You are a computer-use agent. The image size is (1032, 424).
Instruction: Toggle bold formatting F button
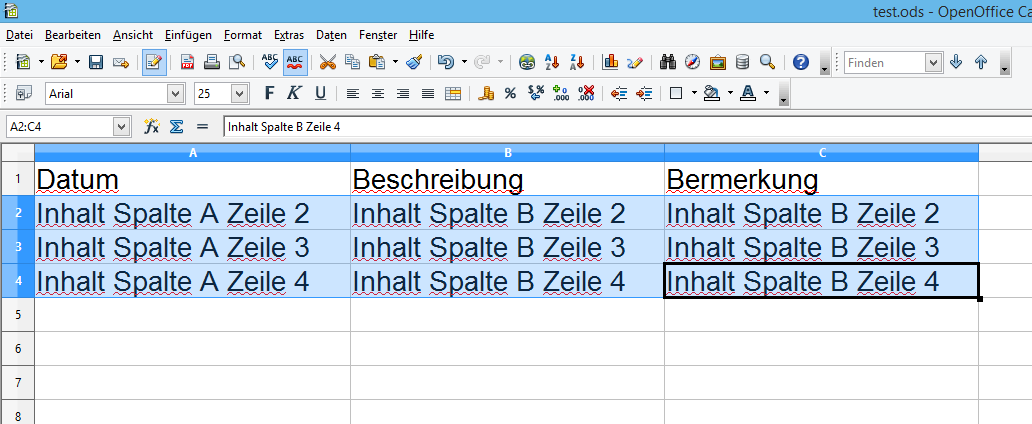(x=269, y=94)
